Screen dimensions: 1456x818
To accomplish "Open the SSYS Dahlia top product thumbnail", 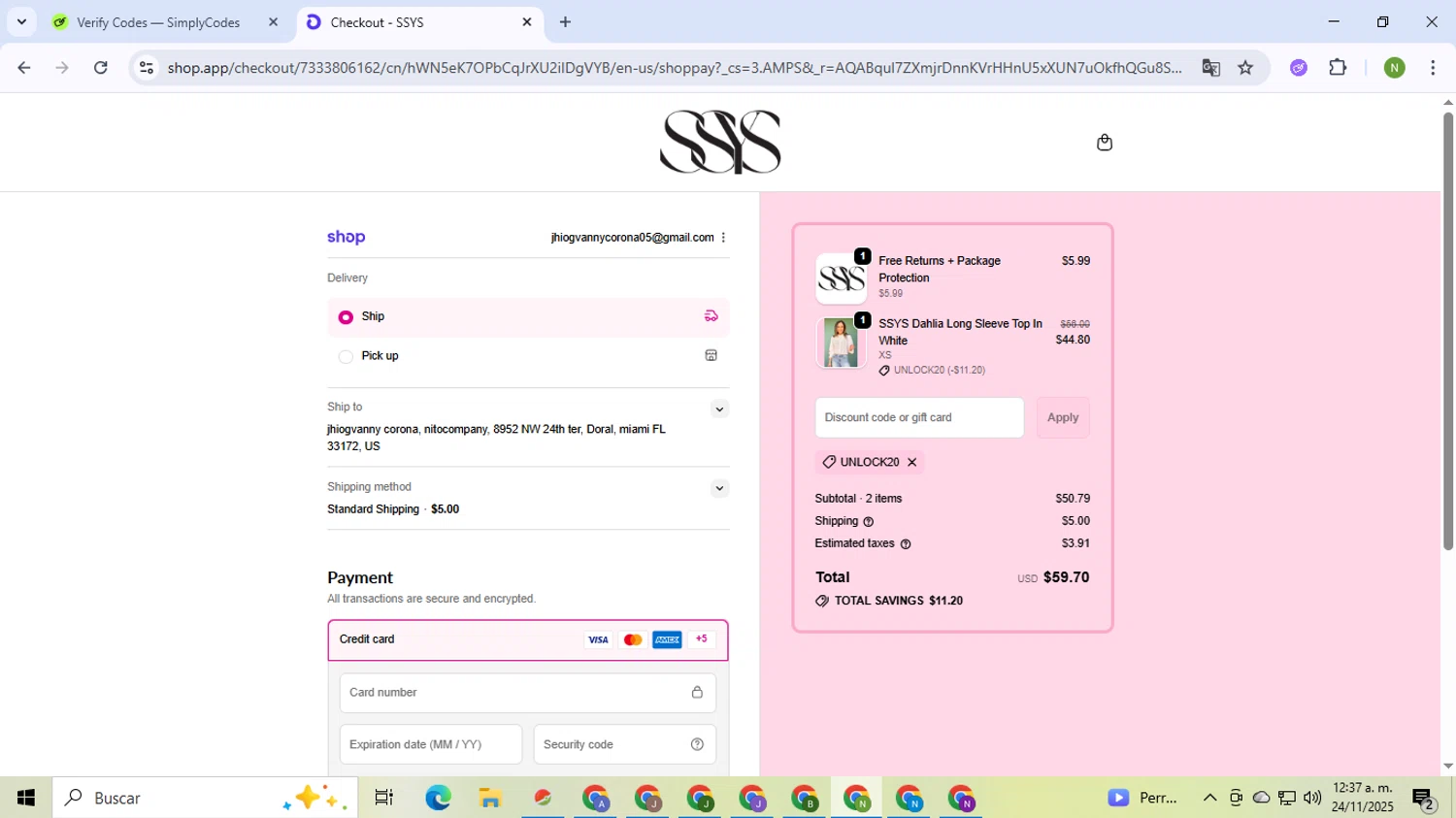I will pos(841,344).
